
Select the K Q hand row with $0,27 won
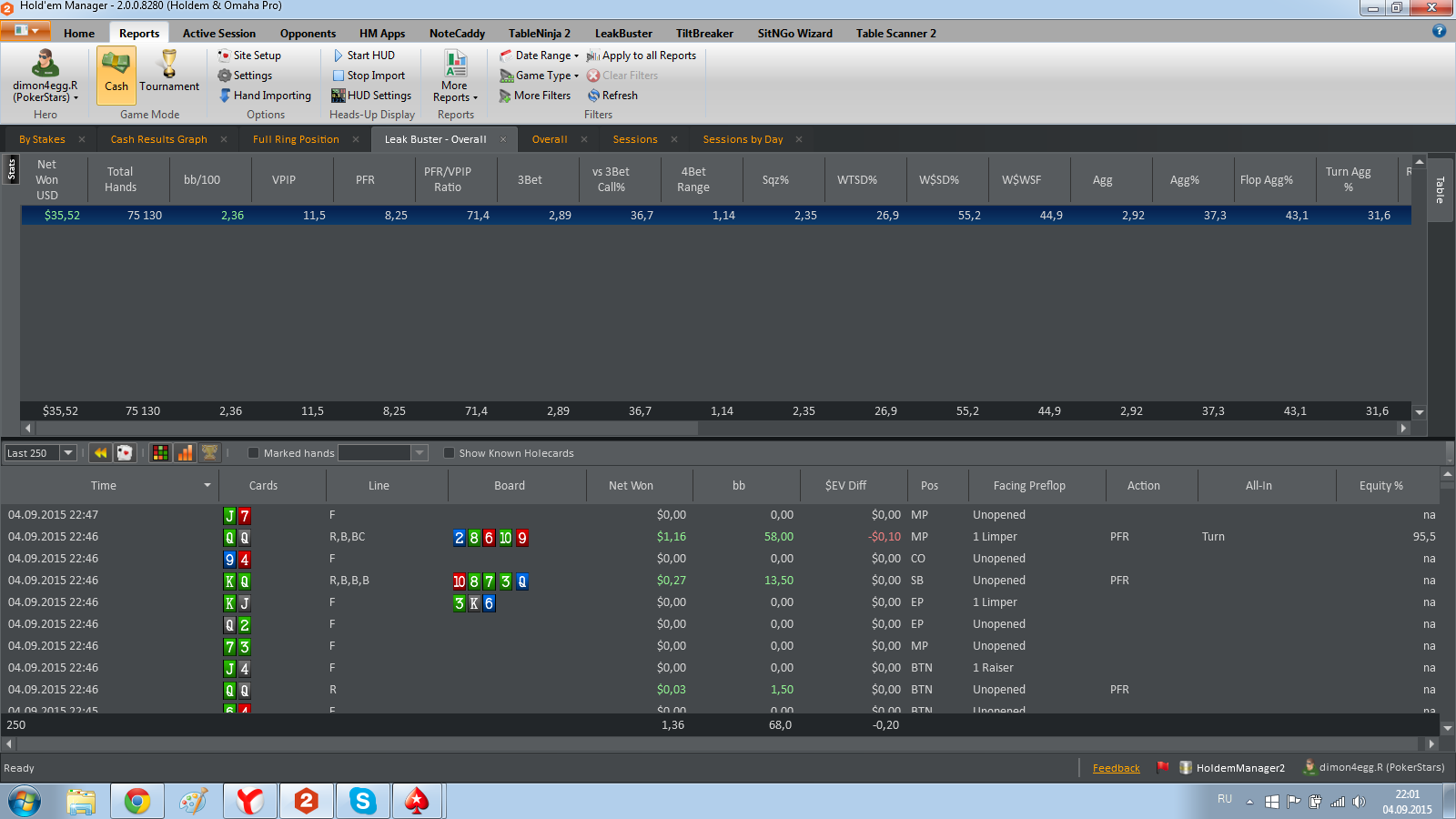point(719,581)
